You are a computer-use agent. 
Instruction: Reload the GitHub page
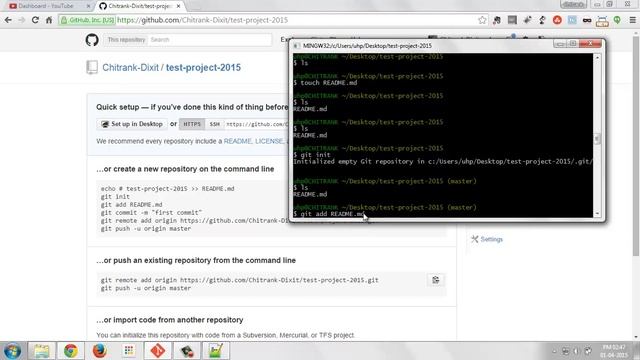[35, 20]
